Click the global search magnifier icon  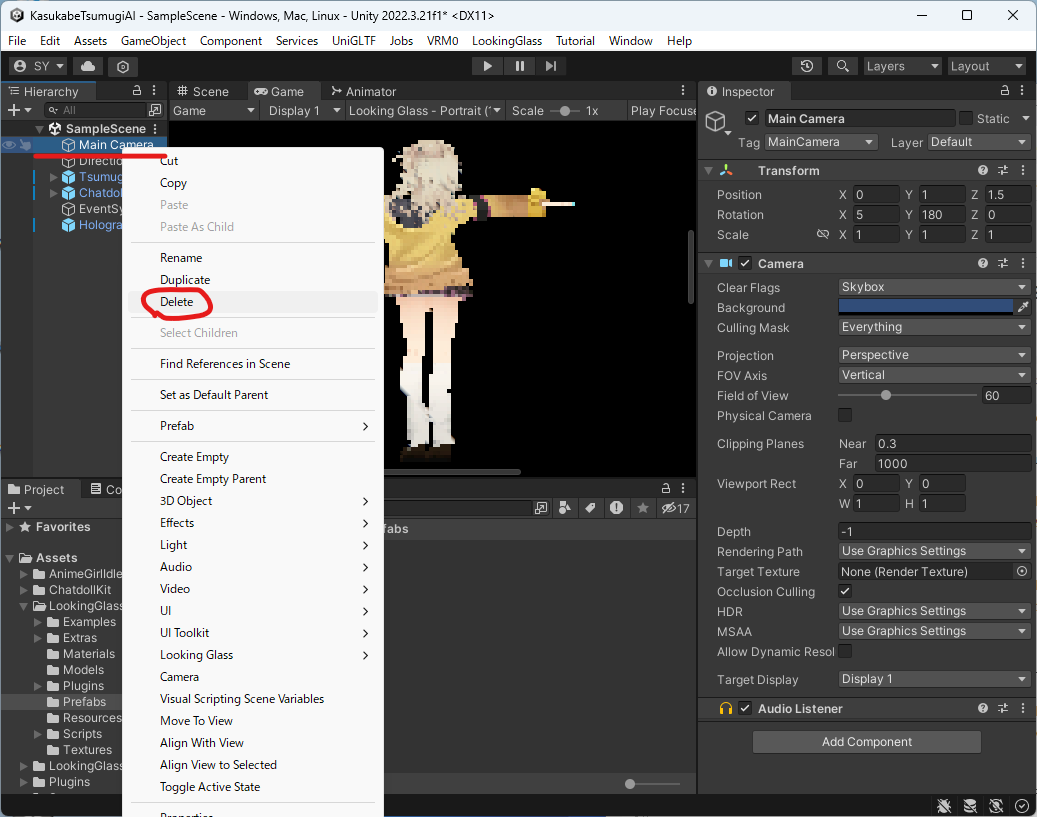[843, 66]
